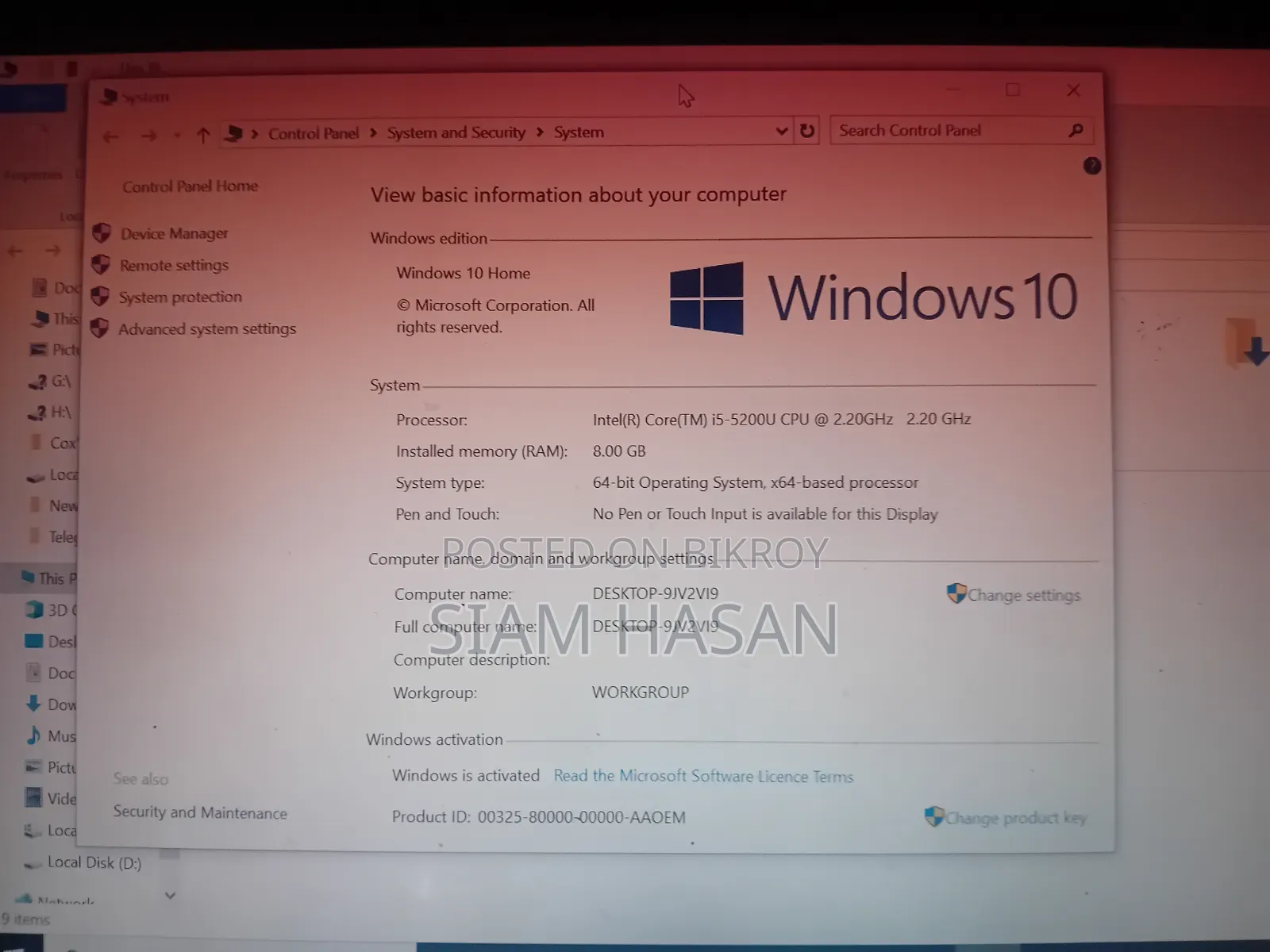
Task: Expand the chevron after System and Security
Action: [540, 132]
